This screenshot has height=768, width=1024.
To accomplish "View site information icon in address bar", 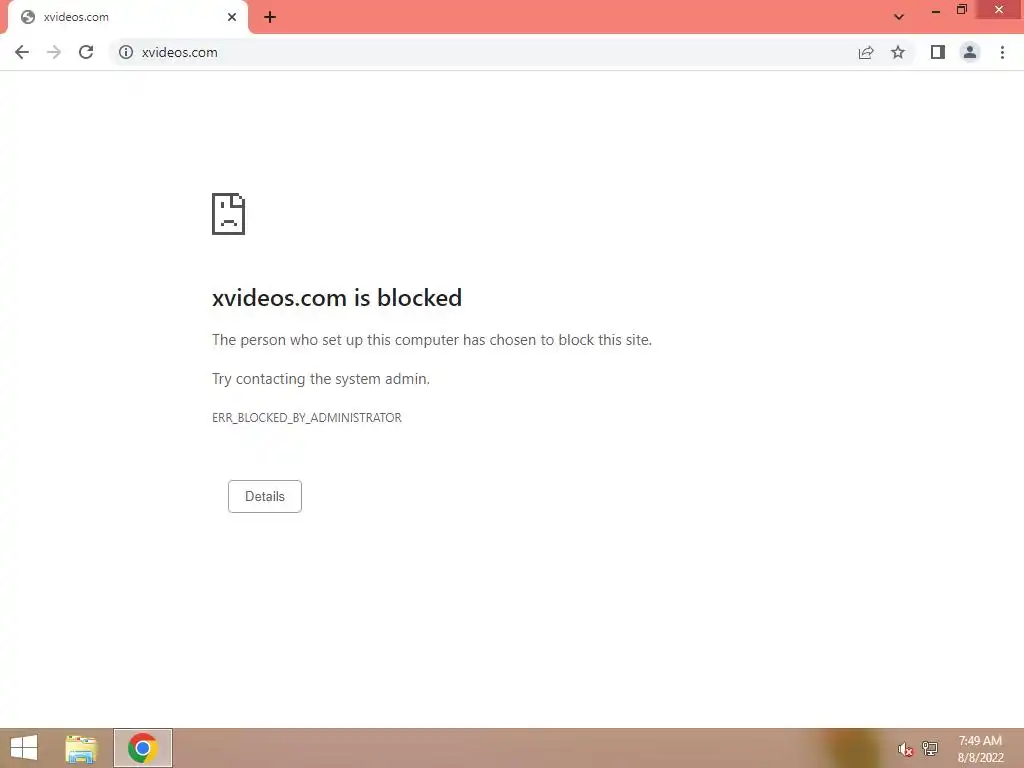I will (x=125, y=52).
